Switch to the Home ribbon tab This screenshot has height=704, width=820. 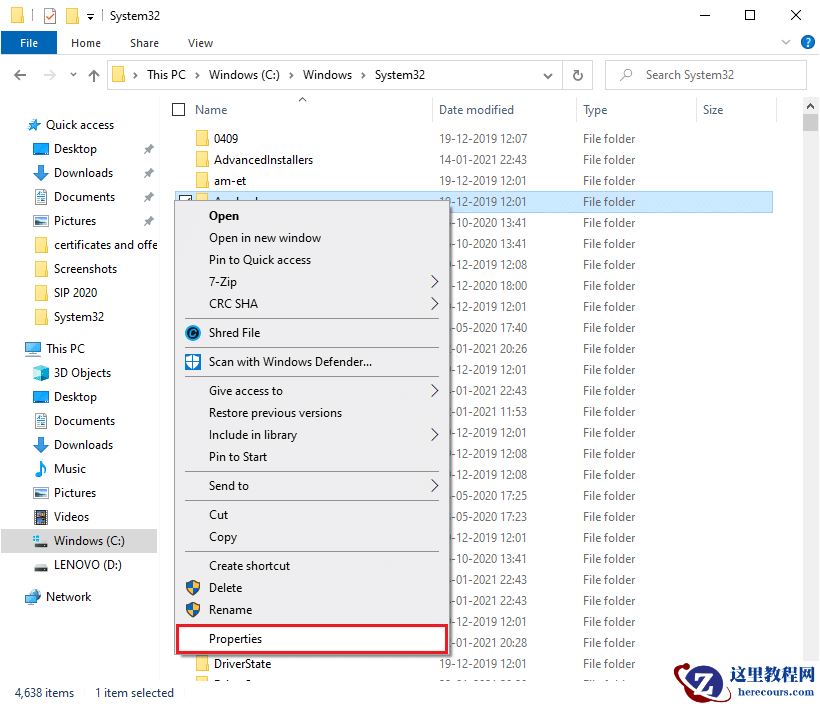(x=86, y=43)
